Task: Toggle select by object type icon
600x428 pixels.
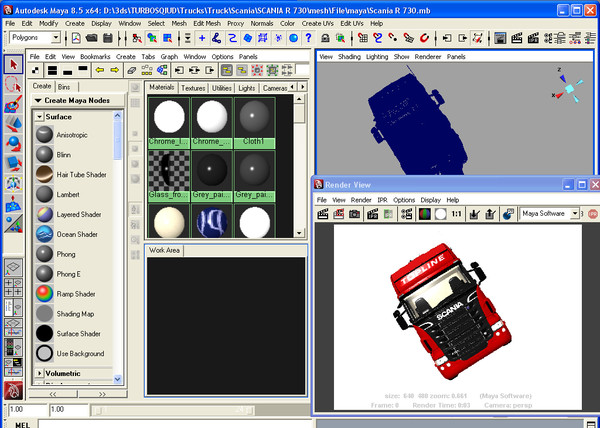Action: [152, 38]
